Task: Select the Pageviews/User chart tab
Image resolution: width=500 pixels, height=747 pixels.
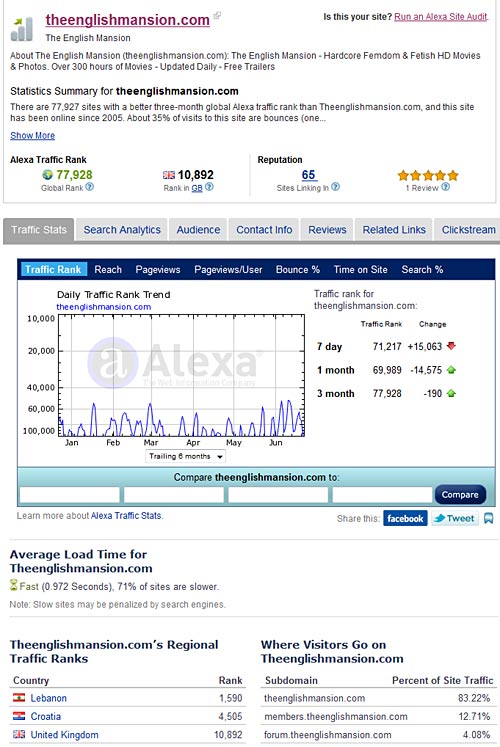Action: click(228, 270)
